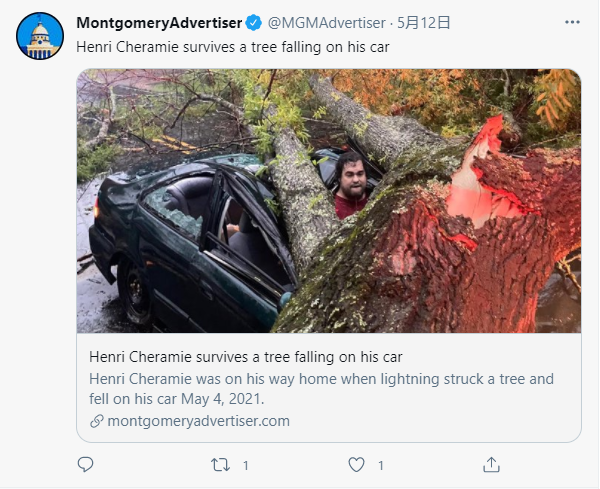Open the three-dot more options menu
Image resolution: width=600 pixels, height=489 pixels.
pos(572,22)
